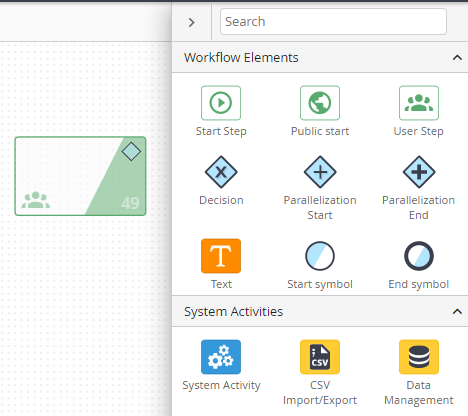Choose the Parallelization End icon
Viewport: 468px width, 416px height.
pyautogui.click(x=419, y=172)
